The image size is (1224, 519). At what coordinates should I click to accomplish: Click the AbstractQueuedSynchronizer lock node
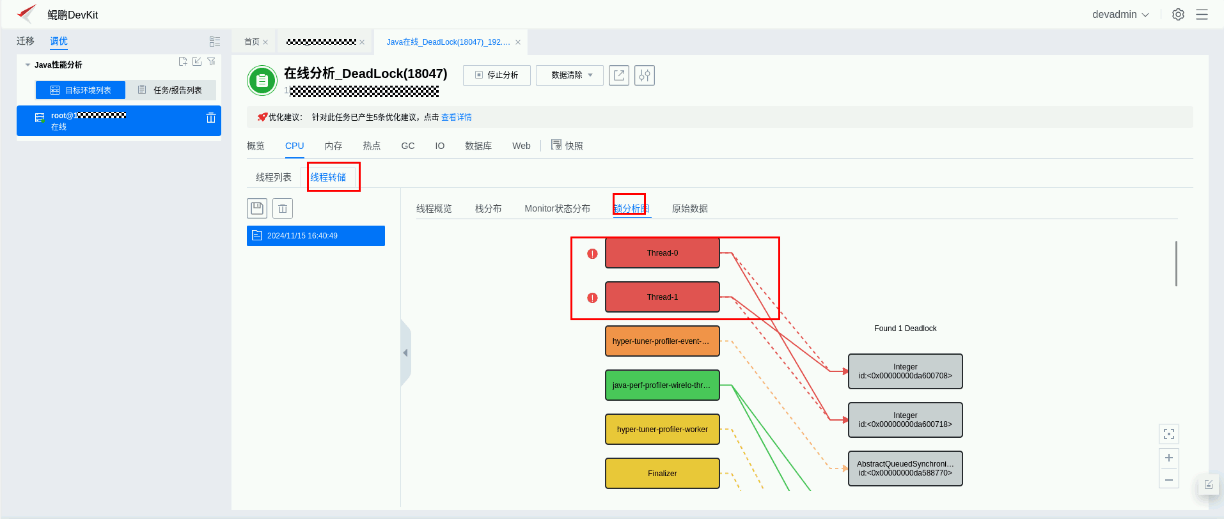[x=905, y=468]
